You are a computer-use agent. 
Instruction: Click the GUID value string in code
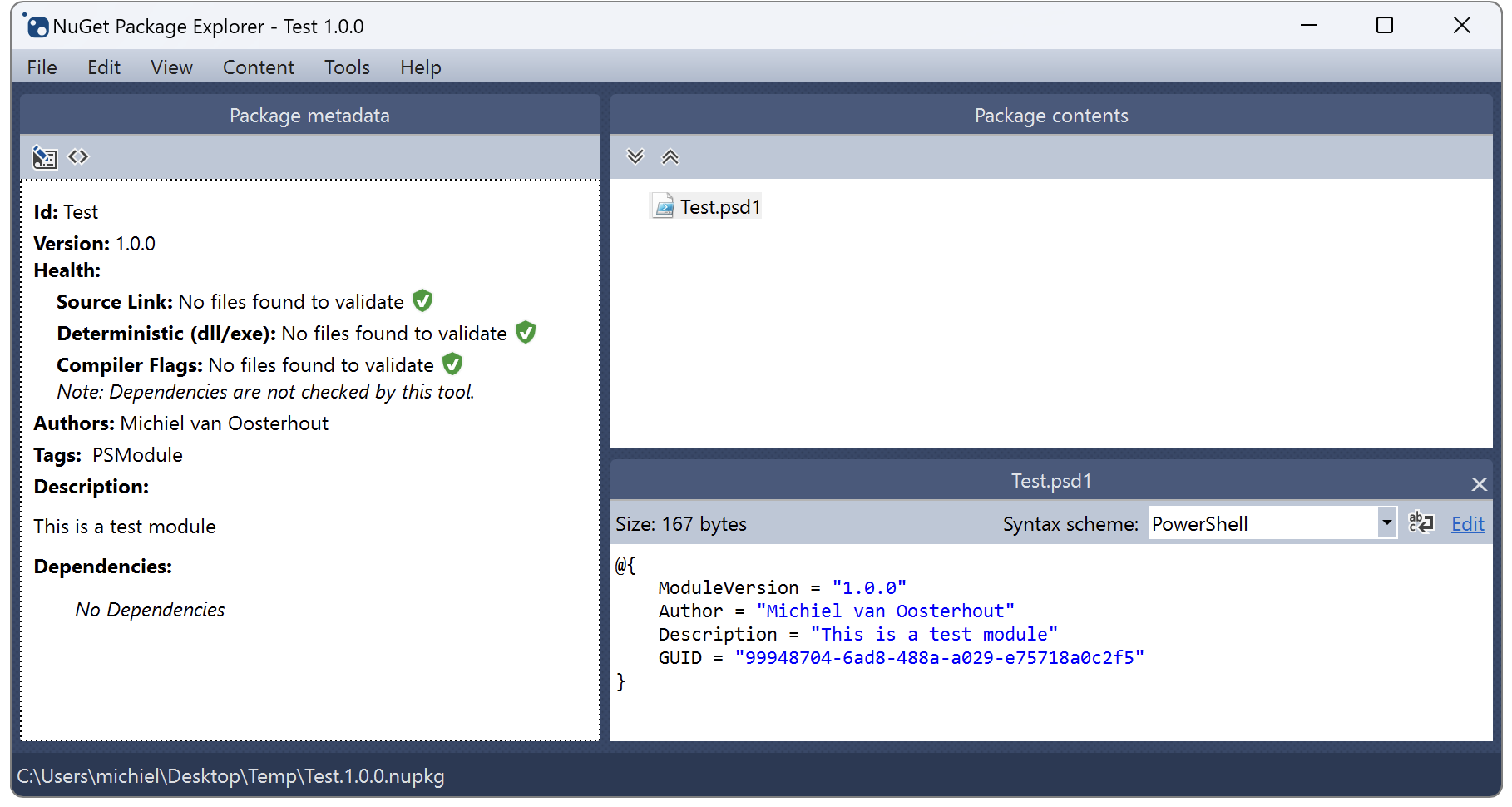(940, 658)
